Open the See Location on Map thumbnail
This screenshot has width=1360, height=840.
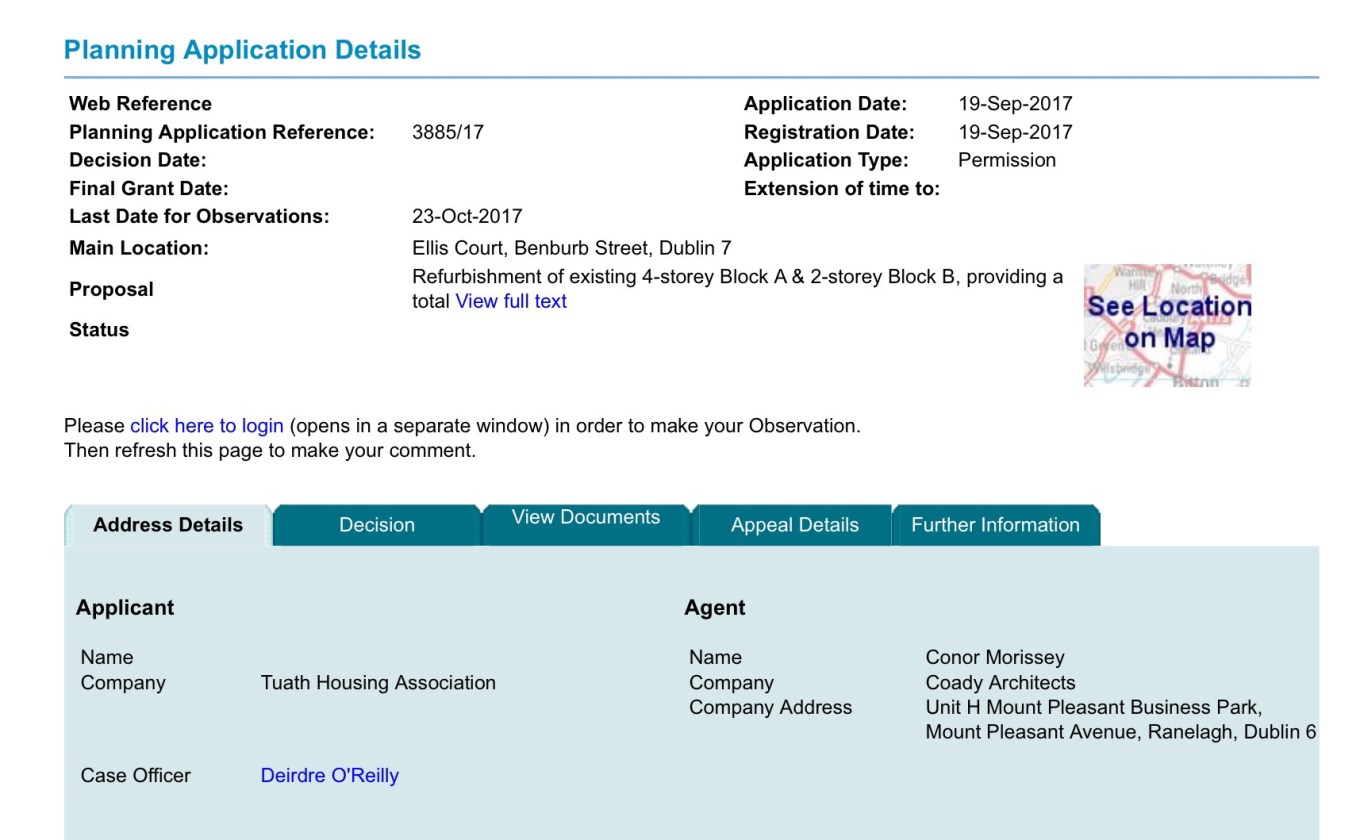(x=1167, y=325)
